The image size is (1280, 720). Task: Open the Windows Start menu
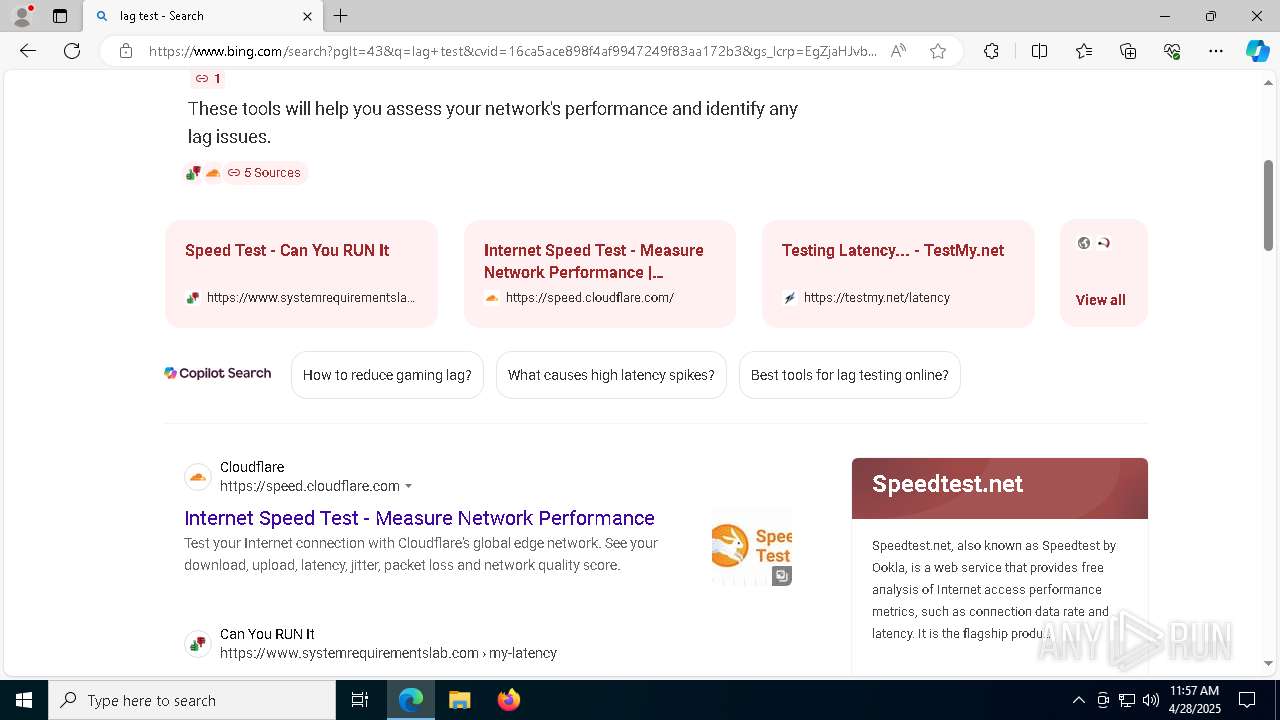pyautogui.click(x=24, y=700)
